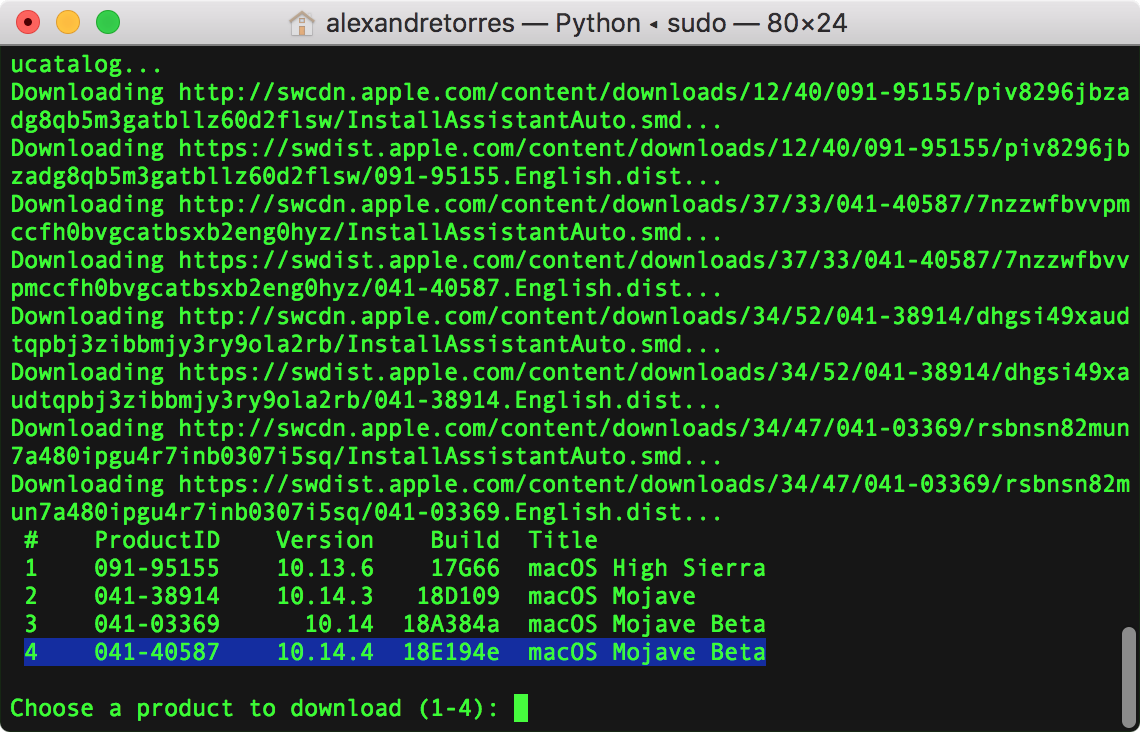The width and height of the screenshot is (1140, 732).
Task: Click macOS Mojave Beta title in row 3
Action: coord(646,624)
